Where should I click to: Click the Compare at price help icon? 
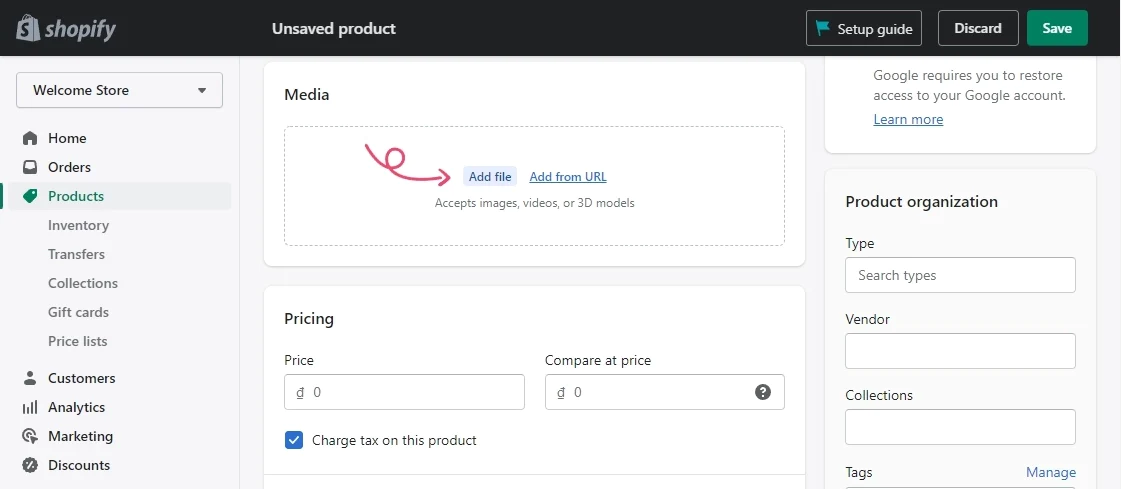click(763, 392)
